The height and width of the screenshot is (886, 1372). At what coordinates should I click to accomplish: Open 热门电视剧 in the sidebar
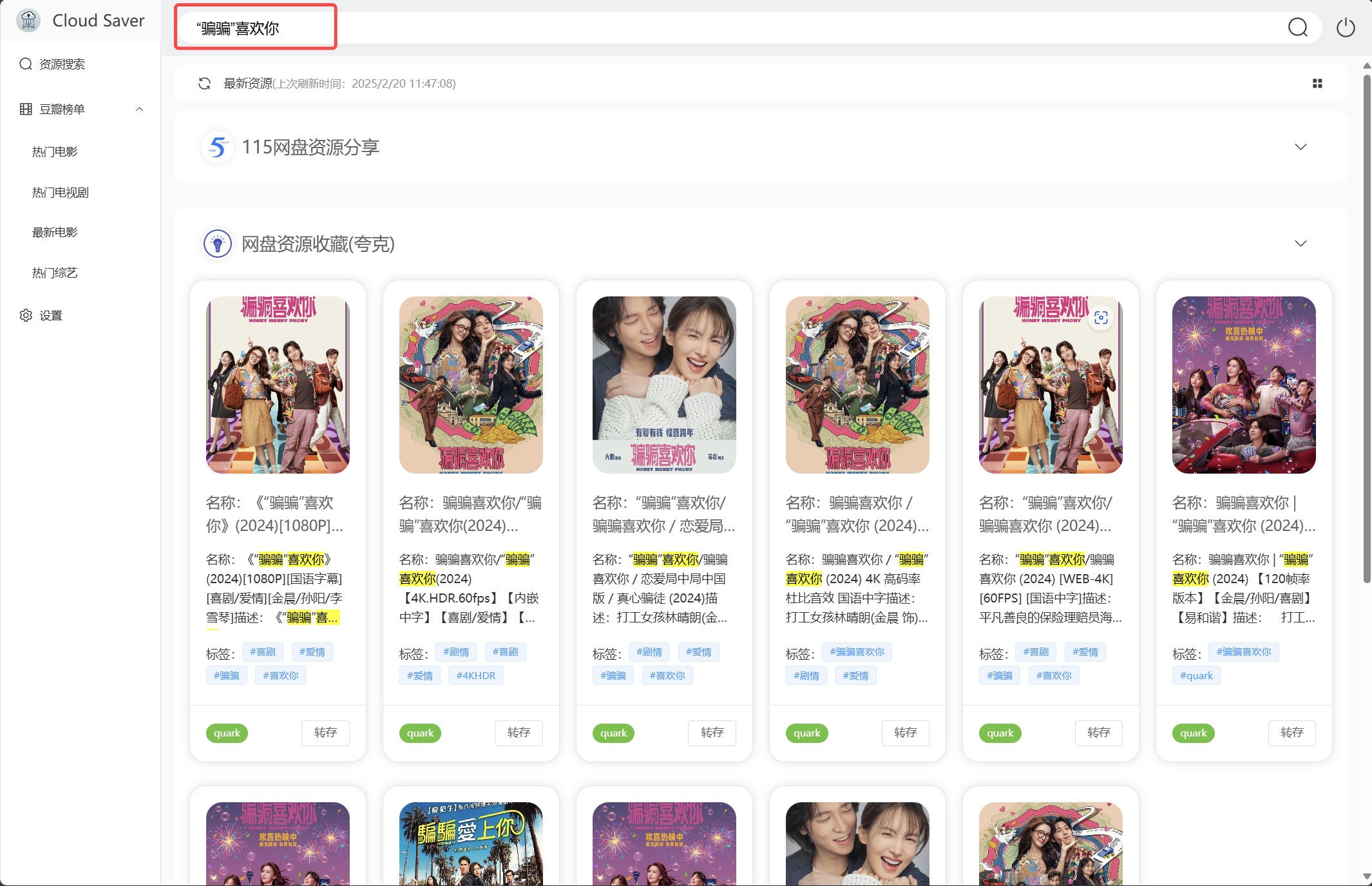(x=61, y=192)
